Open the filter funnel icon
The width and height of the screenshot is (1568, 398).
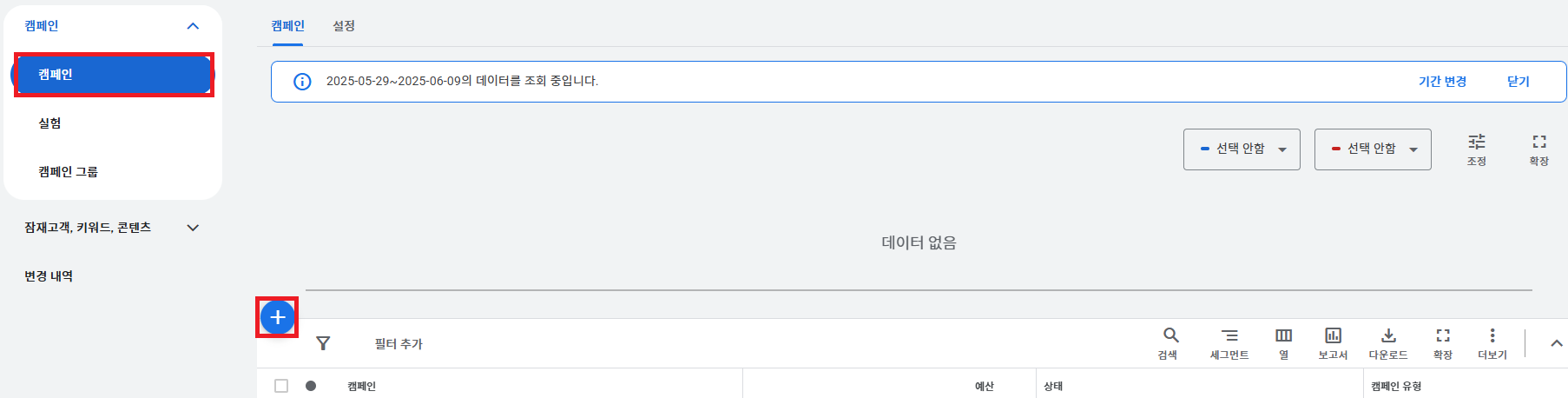[x=323, y=343]
